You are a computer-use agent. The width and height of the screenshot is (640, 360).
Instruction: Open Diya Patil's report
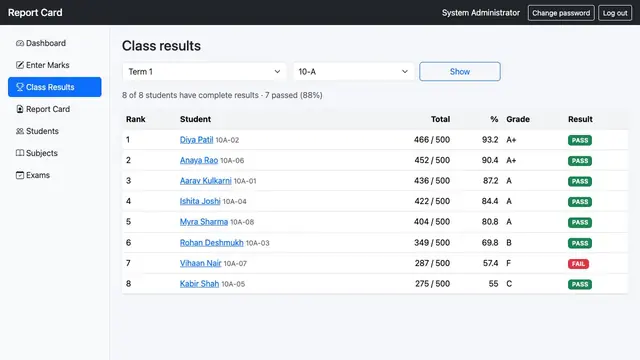pyautogui.click(x=196, y=140)
